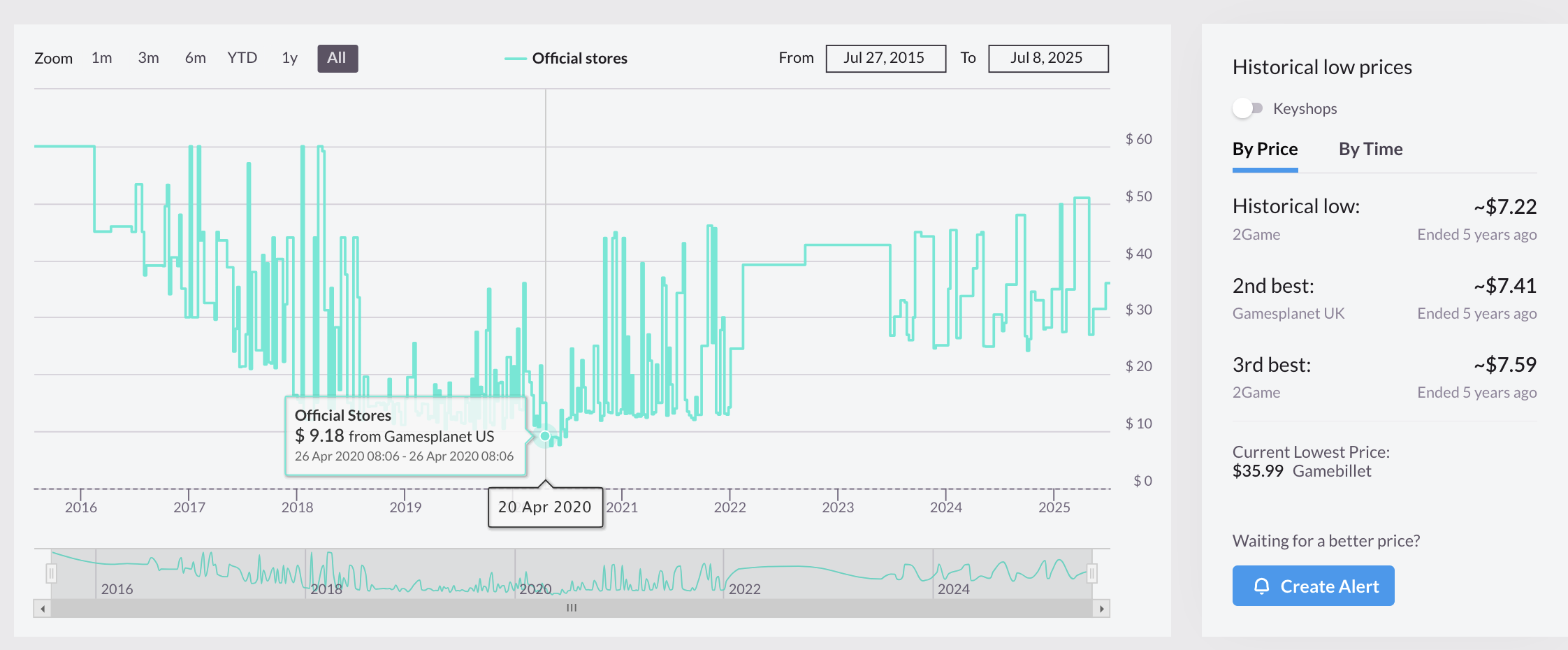The image size is (1568, 650).
Task: Select the 6m zoom range
Action: coord(195,58)
